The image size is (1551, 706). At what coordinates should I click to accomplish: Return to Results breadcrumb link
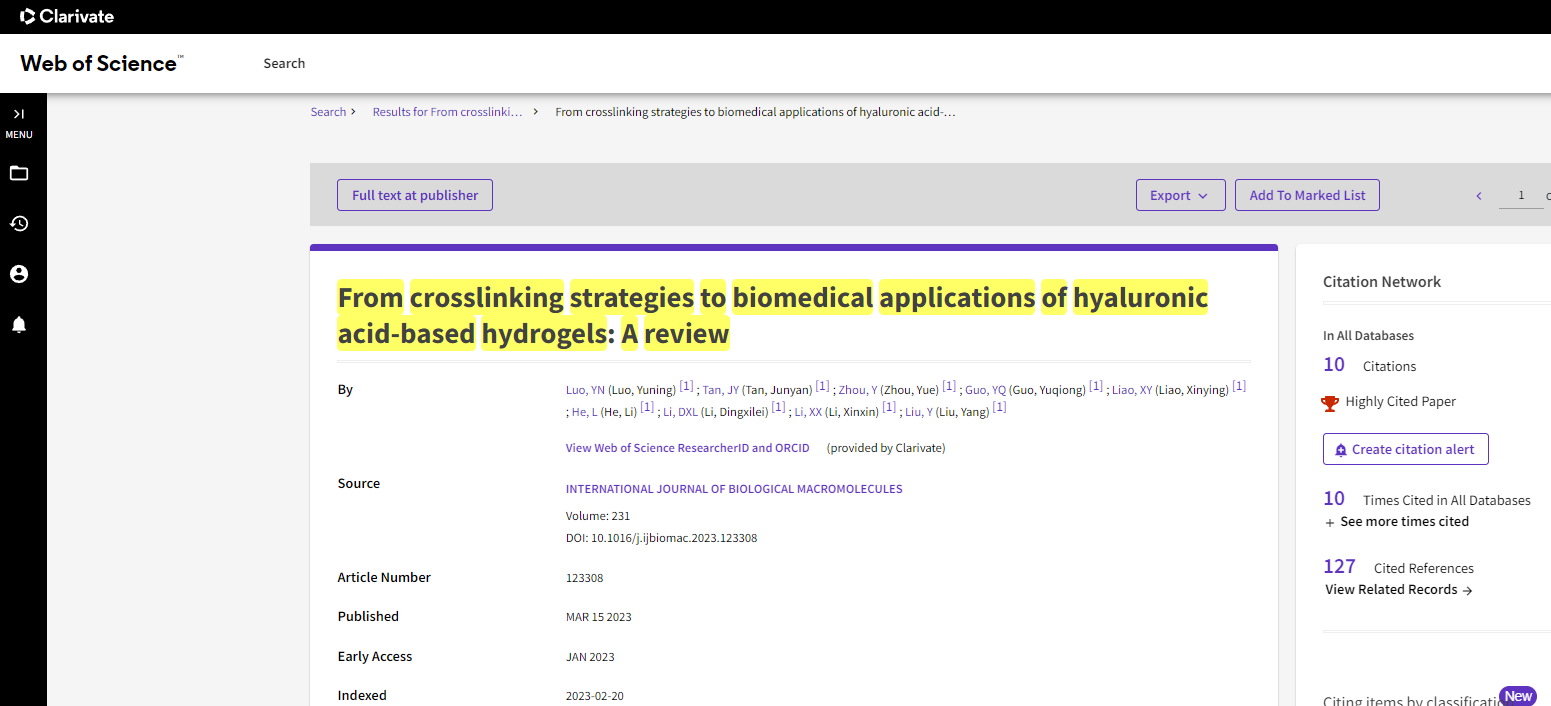(447, 112)
